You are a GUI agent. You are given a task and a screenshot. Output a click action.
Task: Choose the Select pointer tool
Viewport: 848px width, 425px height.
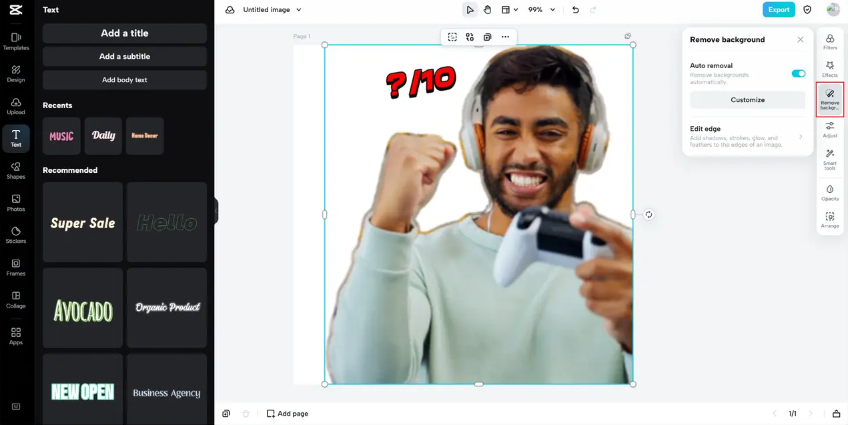(x=469, y=10)
